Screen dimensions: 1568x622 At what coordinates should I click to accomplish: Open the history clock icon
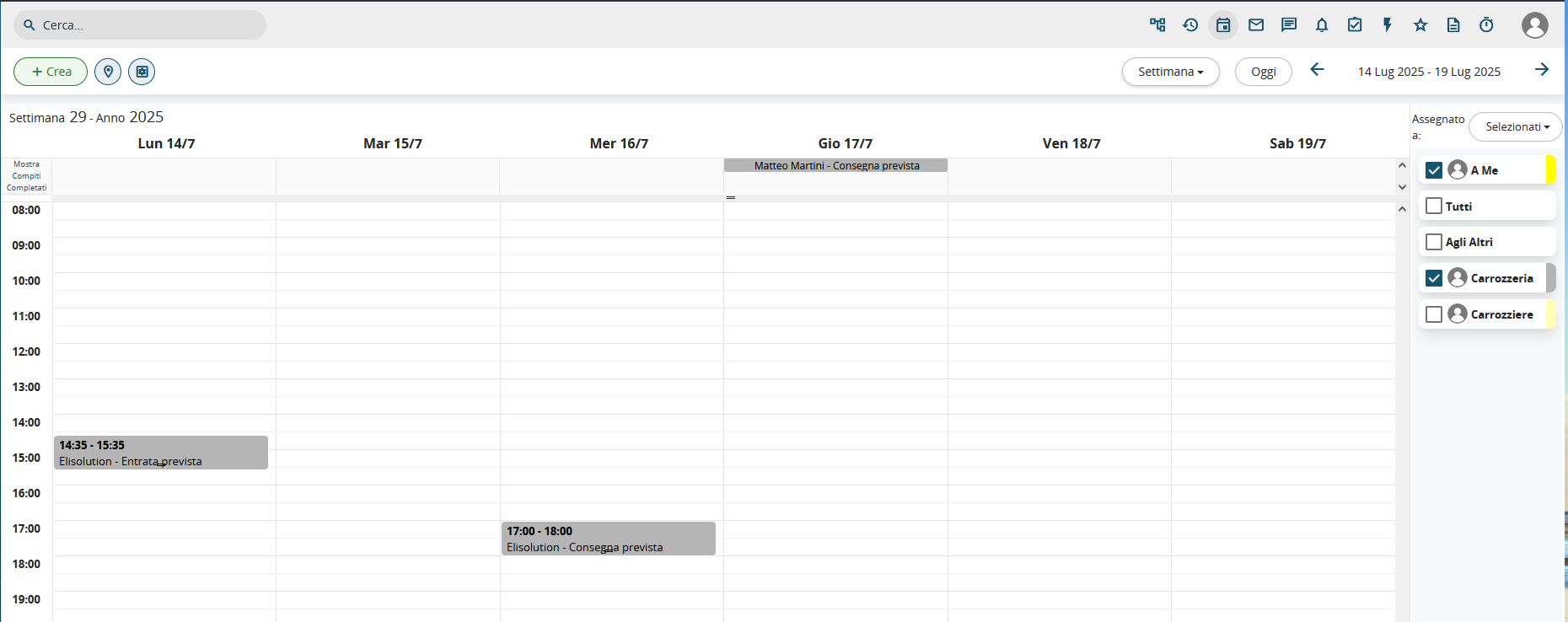[x=1190, y=25]
